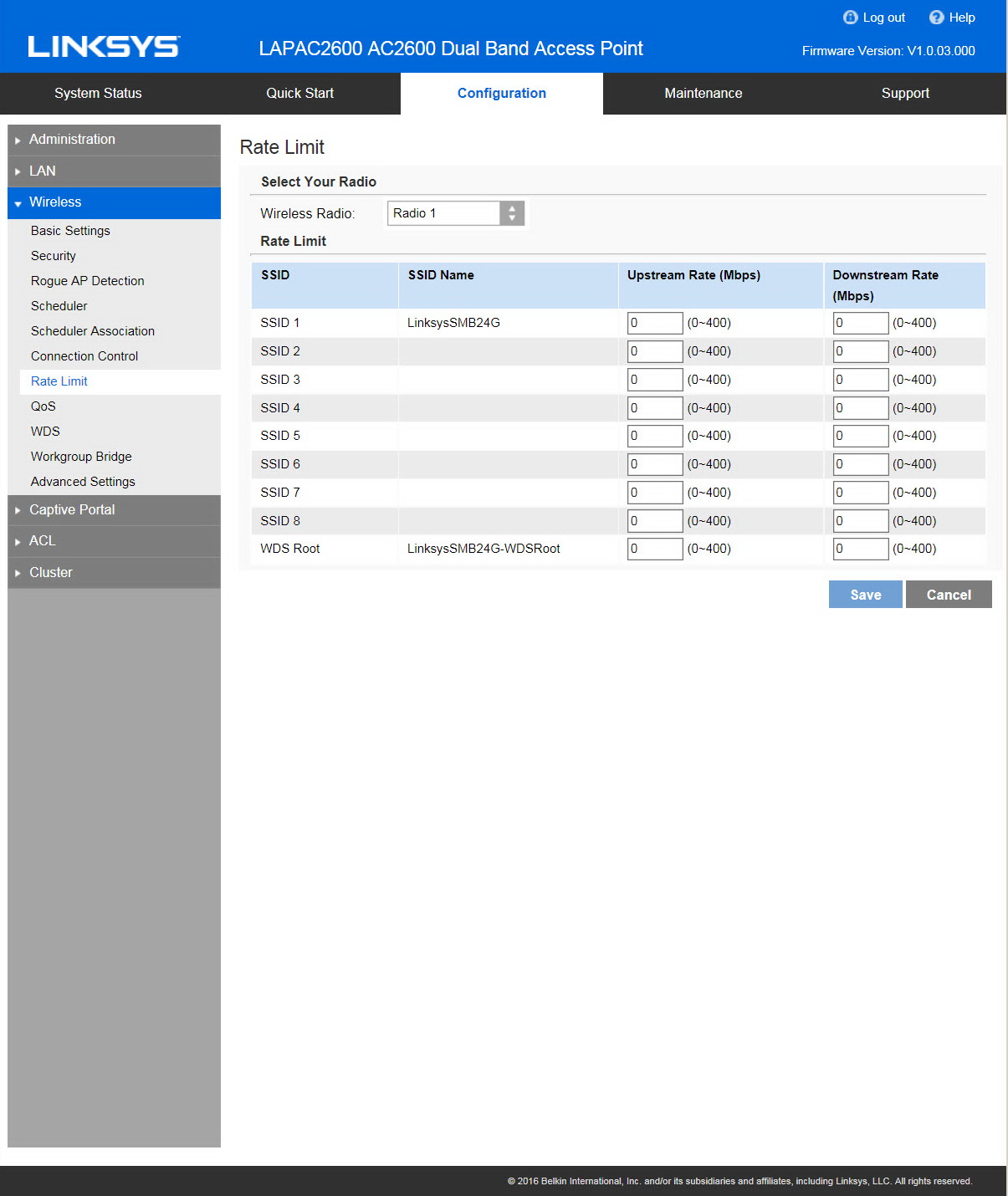This screenshot has height=1196, width=1008.
Task: Click the LinksysSMB24G-WDSRoot SSID name
Action: 484,549
